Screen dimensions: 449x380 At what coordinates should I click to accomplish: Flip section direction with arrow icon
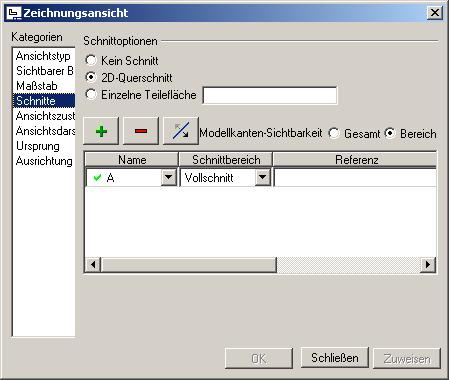(x=181, y=131)
